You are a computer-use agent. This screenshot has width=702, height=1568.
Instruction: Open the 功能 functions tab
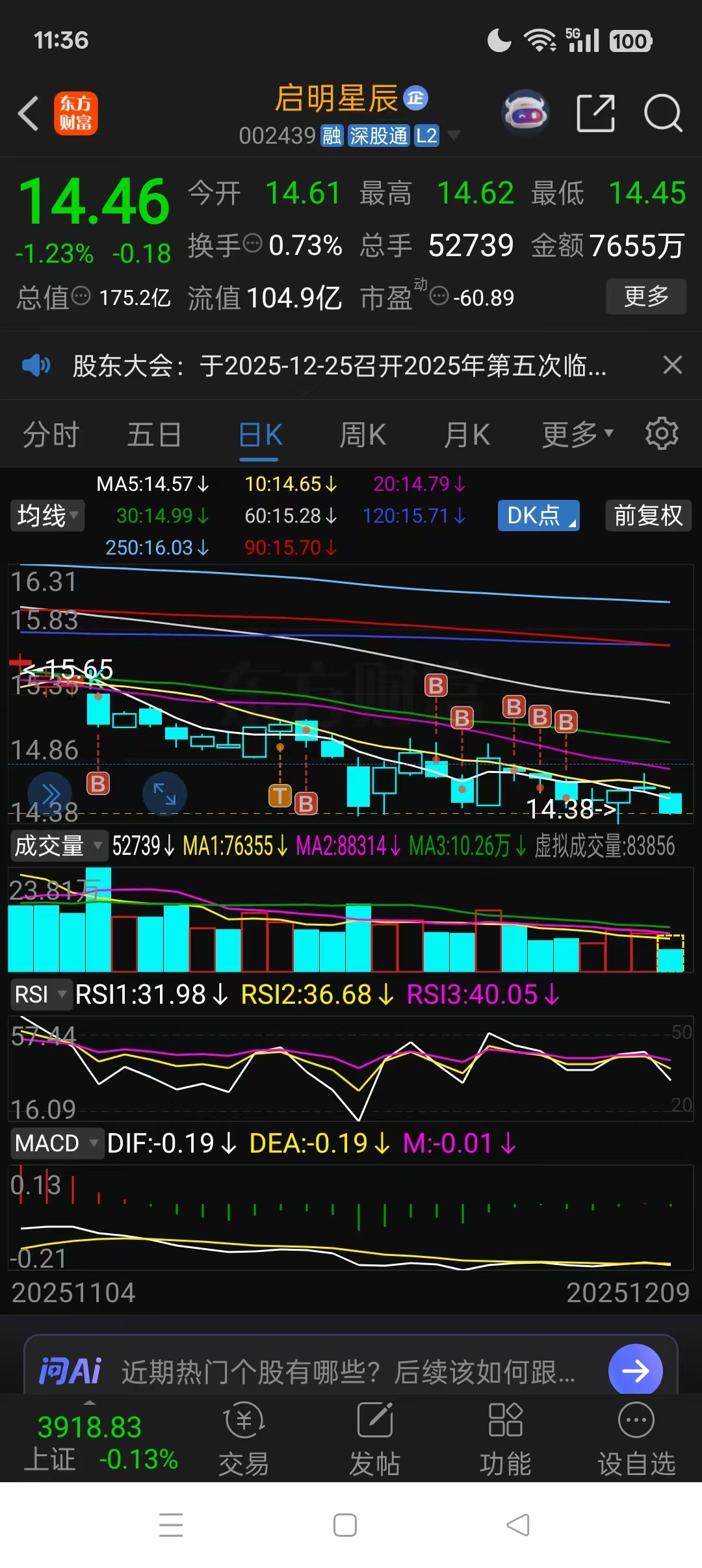tap(505, 1439)
